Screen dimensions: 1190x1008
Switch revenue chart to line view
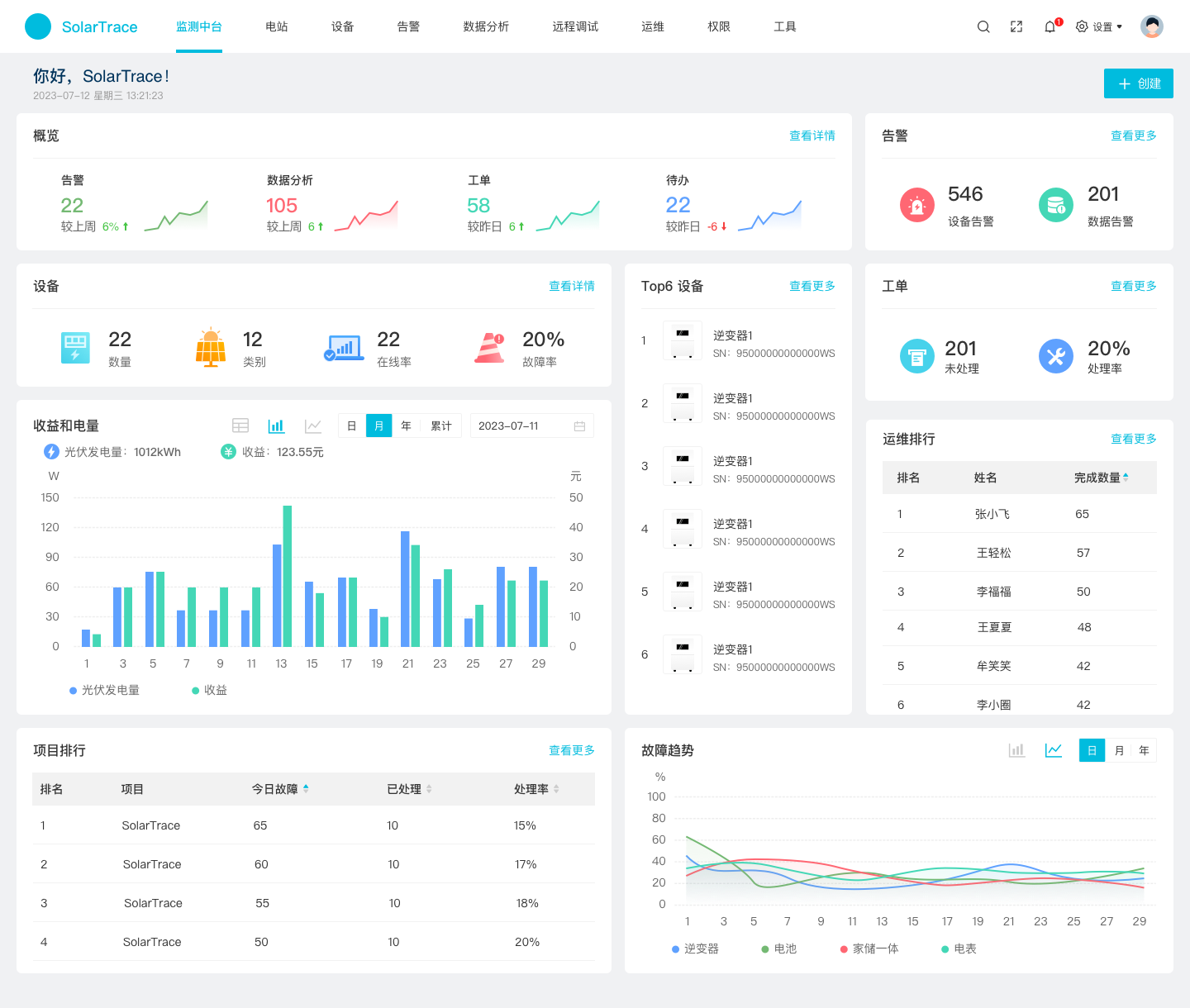(312, 426)
